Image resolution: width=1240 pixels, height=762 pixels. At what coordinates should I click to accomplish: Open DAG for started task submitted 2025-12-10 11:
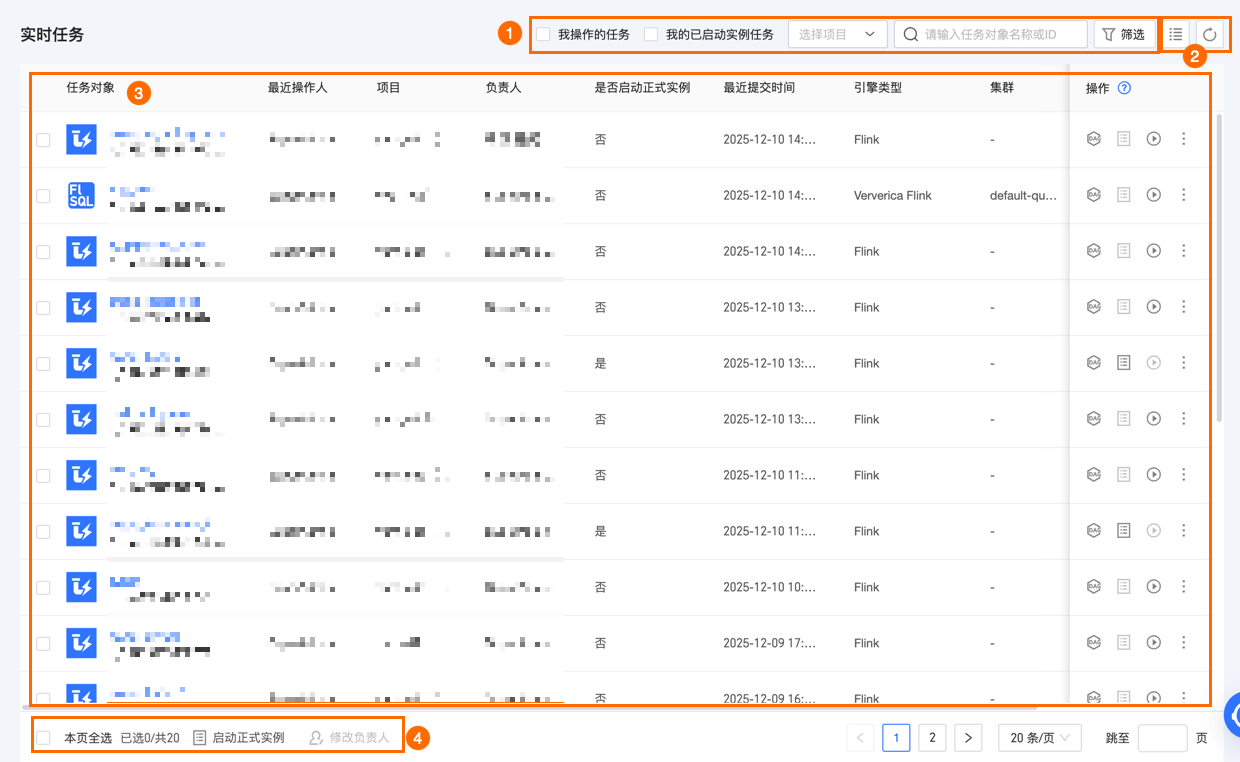click(x=1094, y=531)
